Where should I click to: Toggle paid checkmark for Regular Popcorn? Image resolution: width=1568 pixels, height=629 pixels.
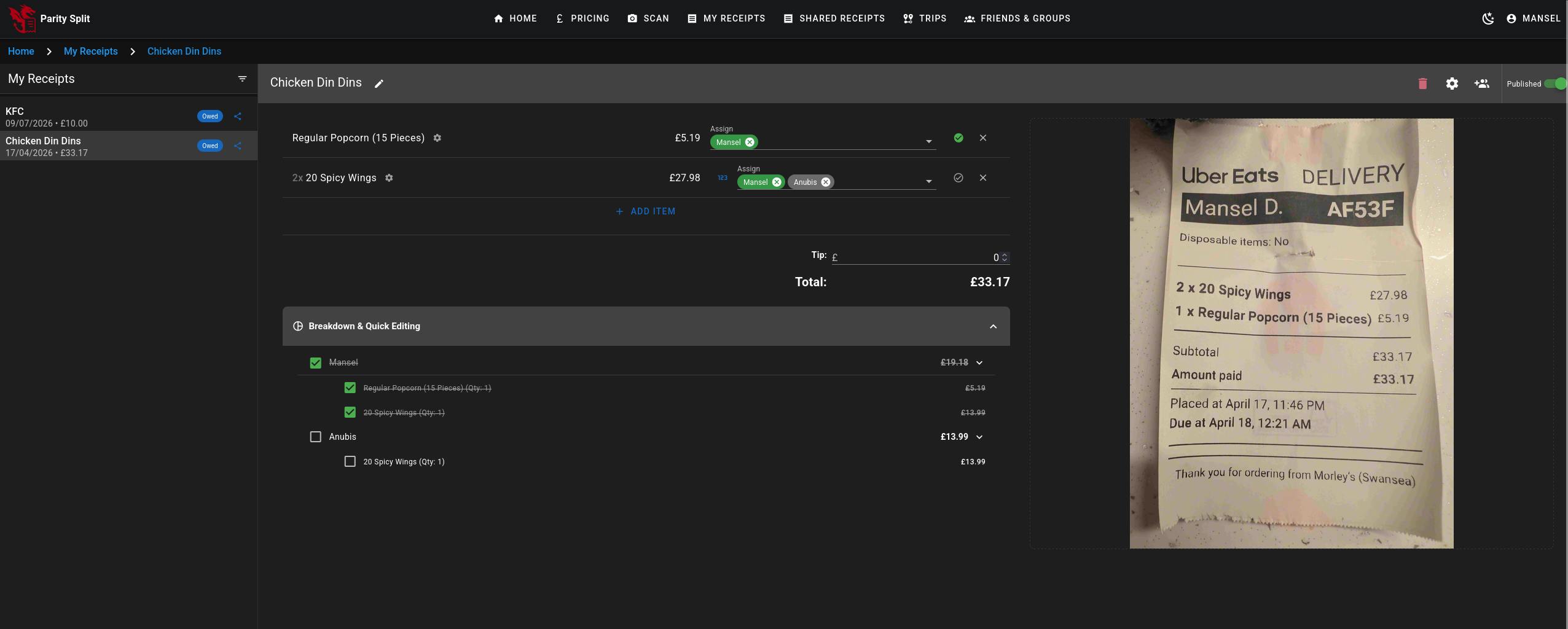click(958, 138)
